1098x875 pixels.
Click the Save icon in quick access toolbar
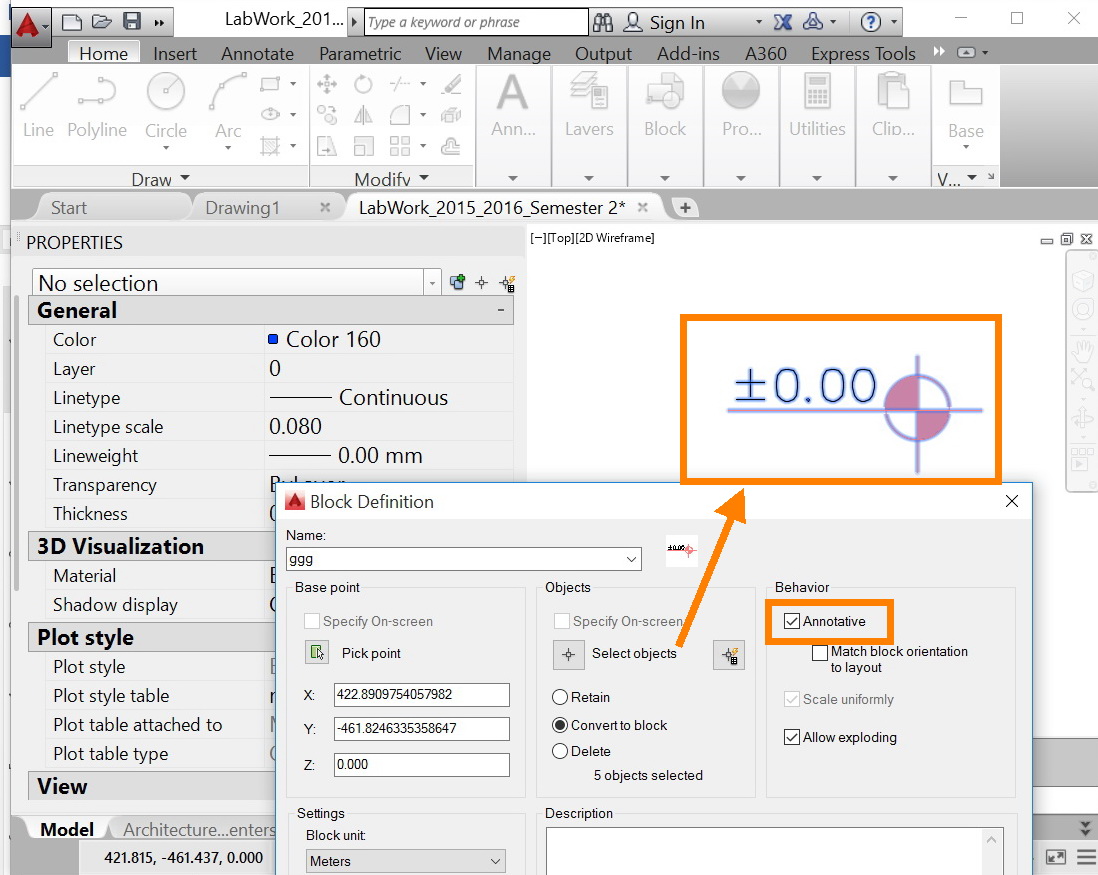point(131,21)
